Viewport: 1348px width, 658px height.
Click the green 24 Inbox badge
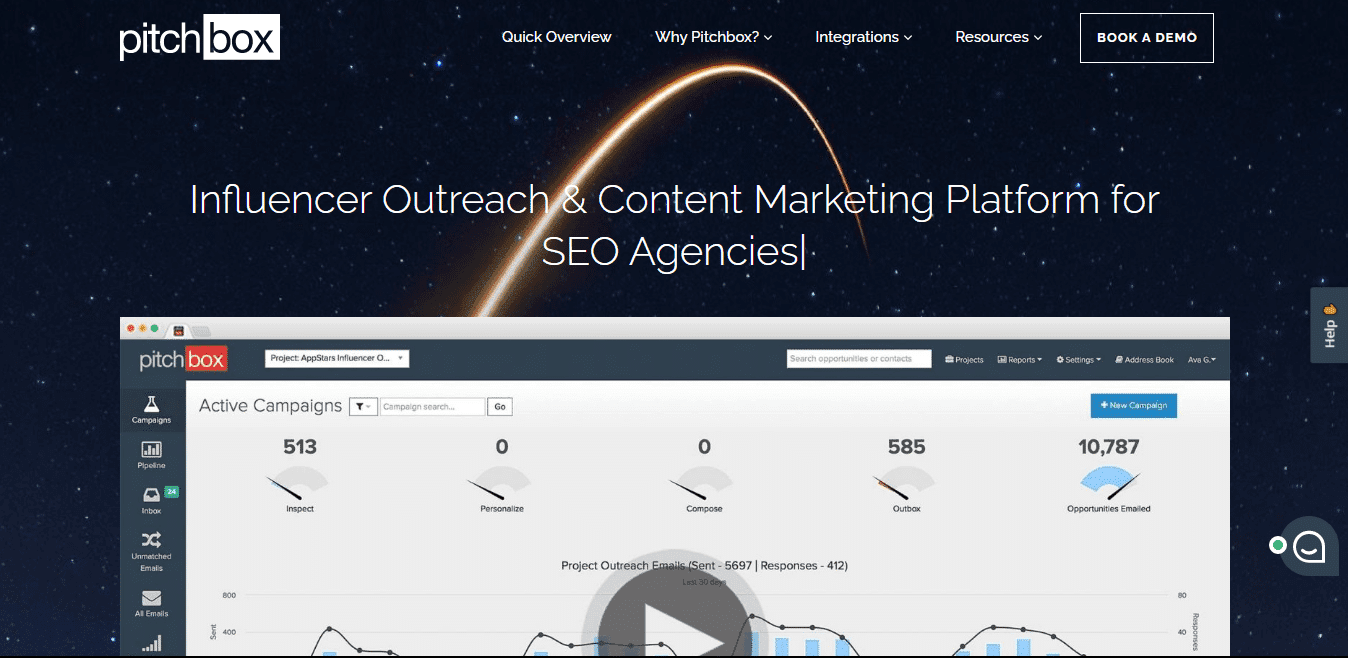[x=171, y=491]
